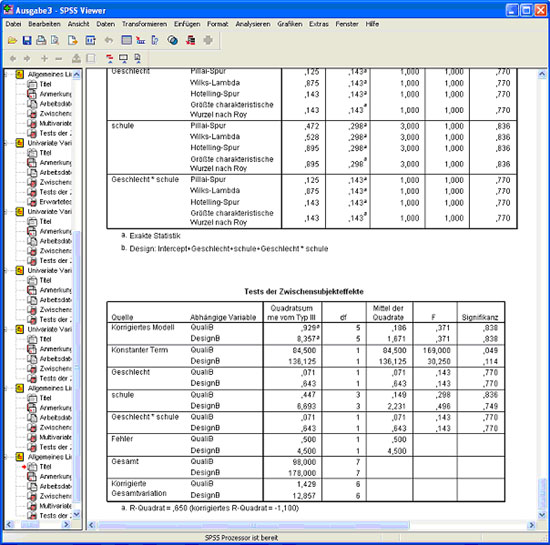Open the Variables info icon
Viewport: 550px width, 545px height.
coord(155,40)
